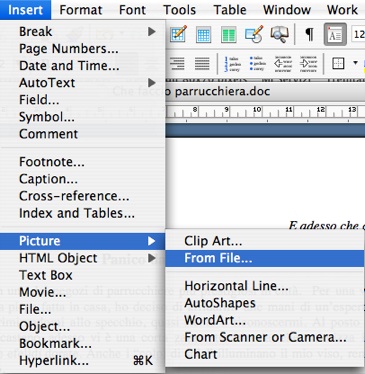Toggle Show/Hide paragraph marks icon
The image size is (365, 374).
pos(309,34)
